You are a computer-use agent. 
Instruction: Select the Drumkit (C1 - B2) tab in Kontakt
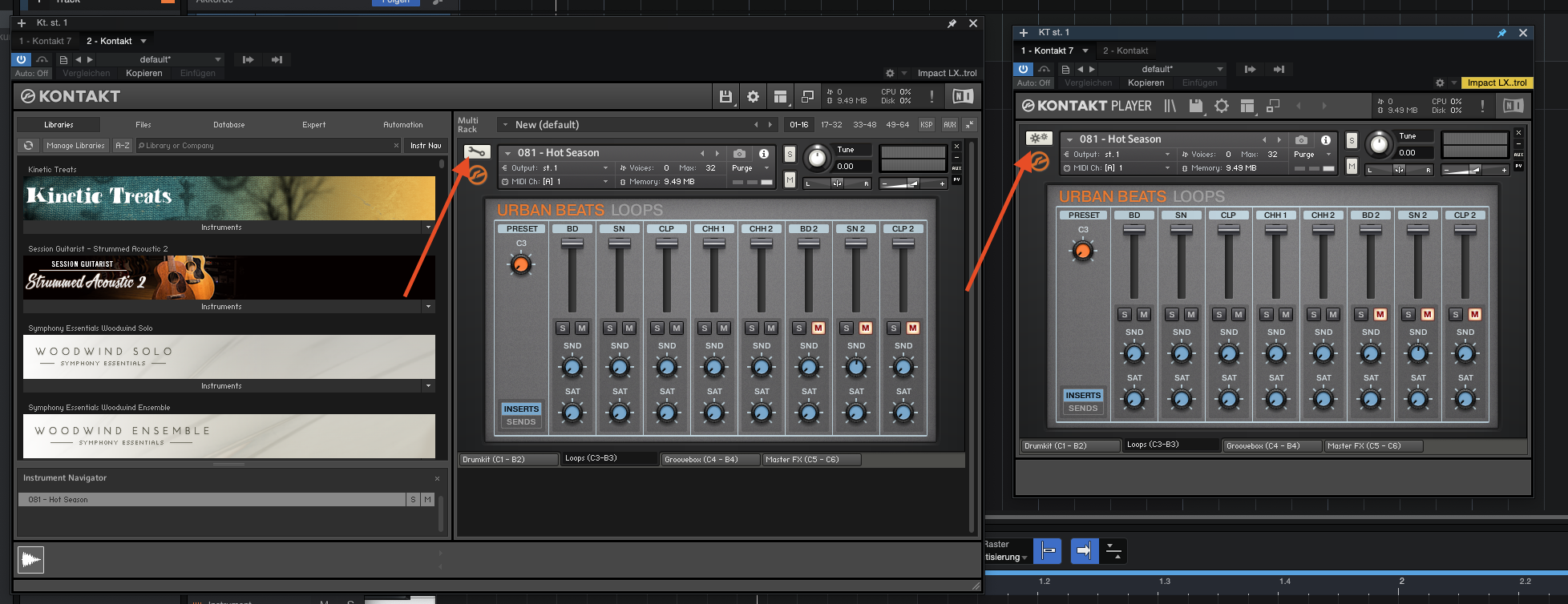coord(509,460)
